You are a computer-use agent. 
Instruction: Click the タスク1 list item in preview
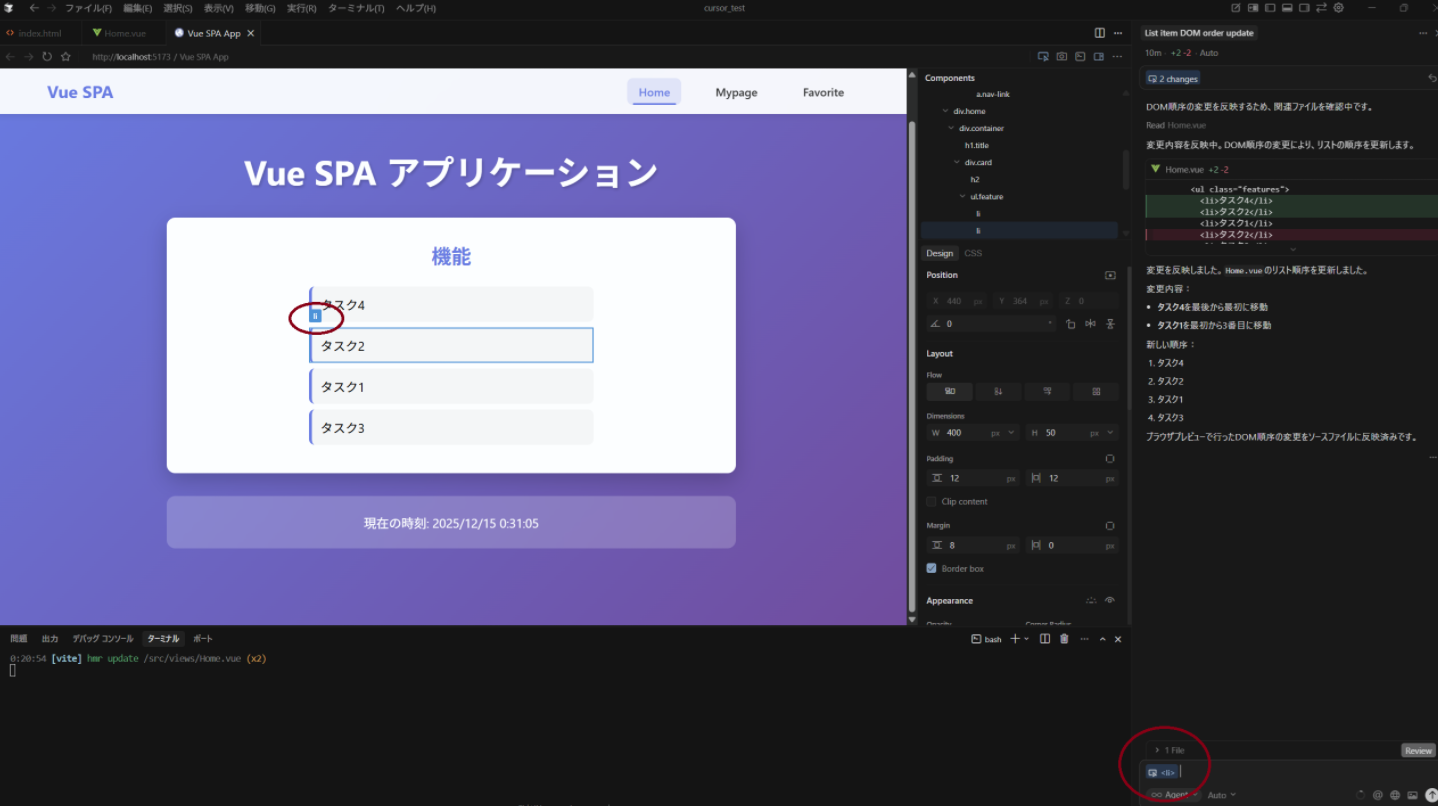pyautogui.click(x=451, y=386)
